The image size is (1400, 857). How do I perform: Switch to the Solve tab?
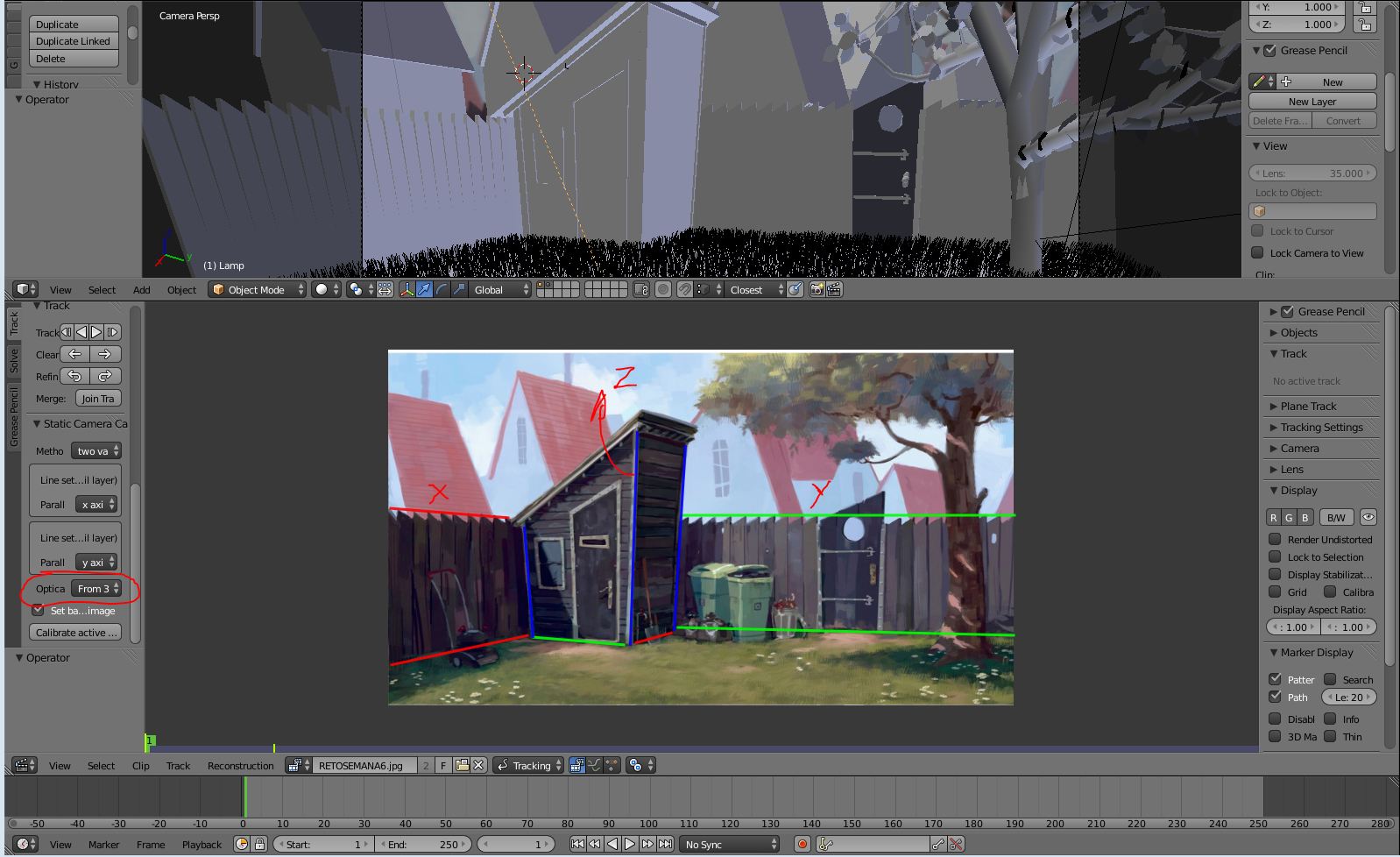point(14,360)
